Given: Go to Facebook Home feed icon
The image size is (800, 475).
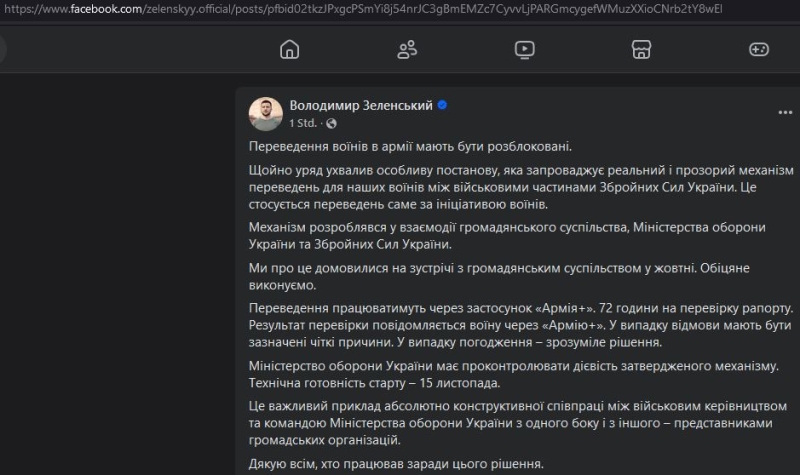Looking at the screenshot, I should (290, 49).
